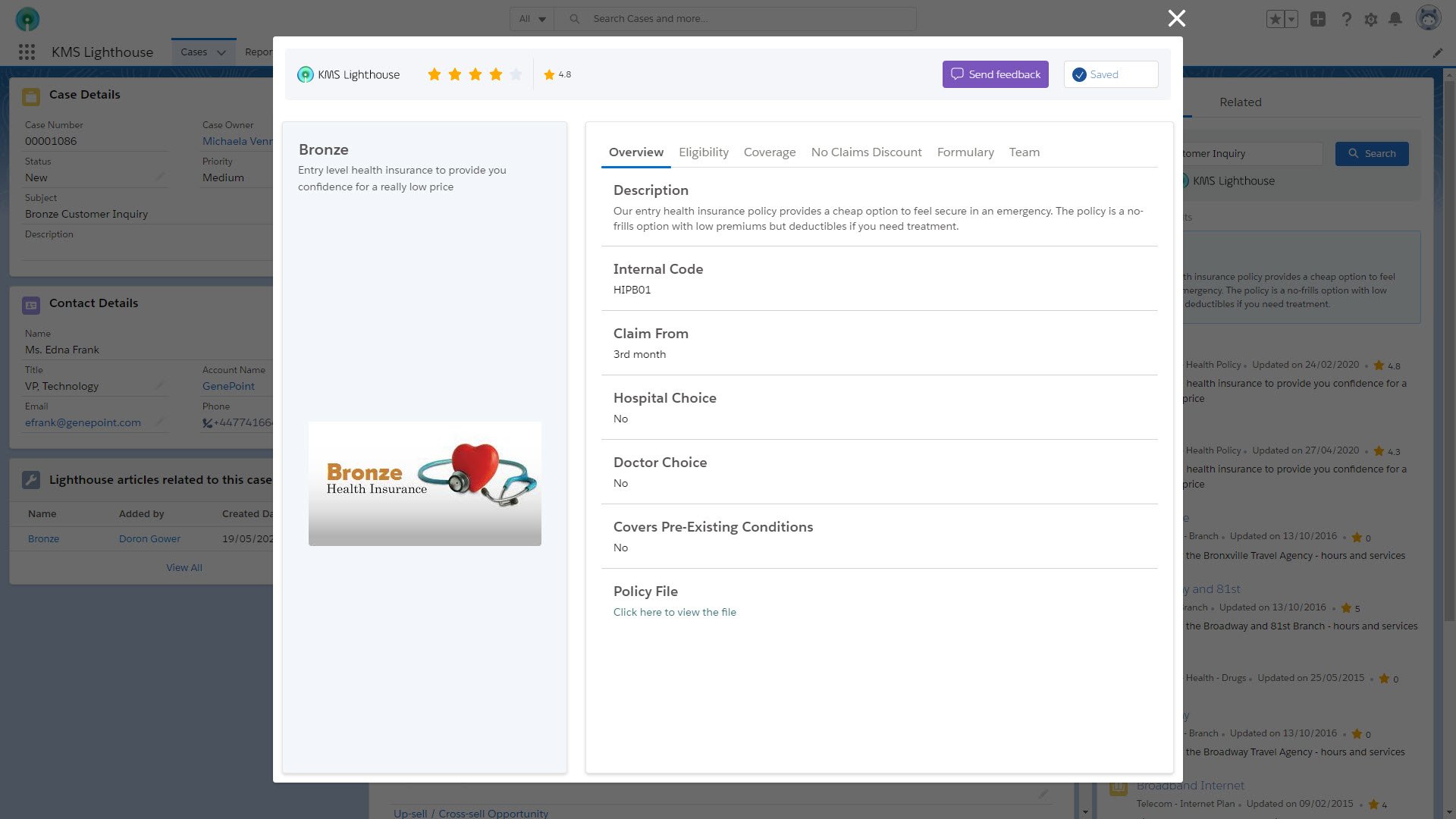Click the global actions plus icon

(1318, 19)
